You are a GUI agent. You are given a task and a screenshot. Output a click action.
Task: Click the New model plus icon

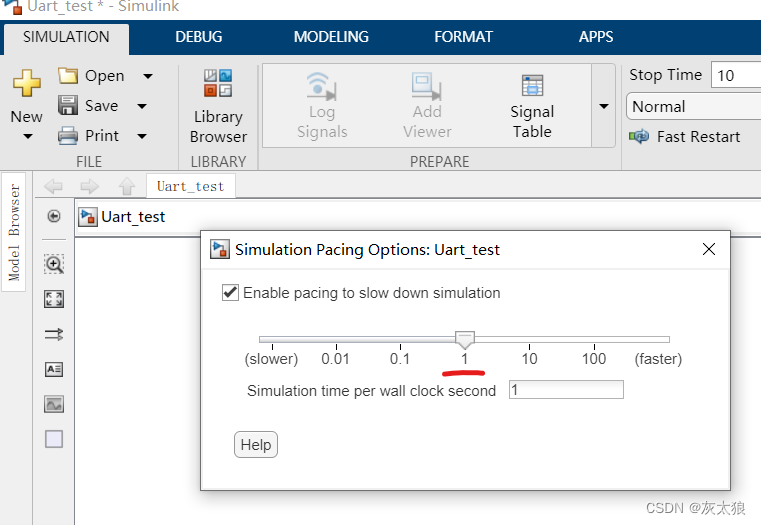(27, 82)
